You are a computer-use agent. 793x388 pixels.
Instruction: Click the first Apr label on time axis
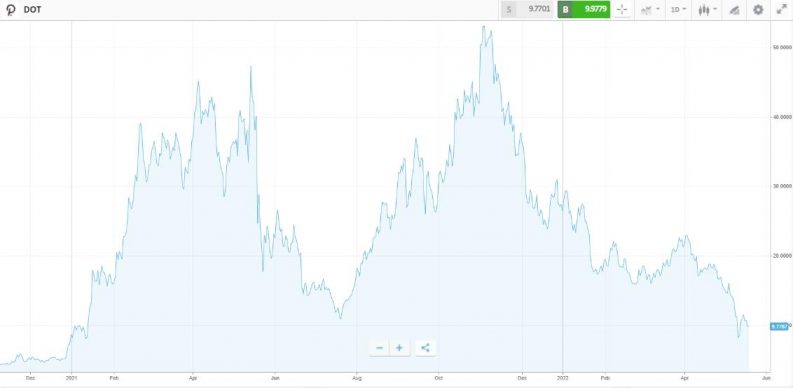pyautogui.click(x=193, y=377)
